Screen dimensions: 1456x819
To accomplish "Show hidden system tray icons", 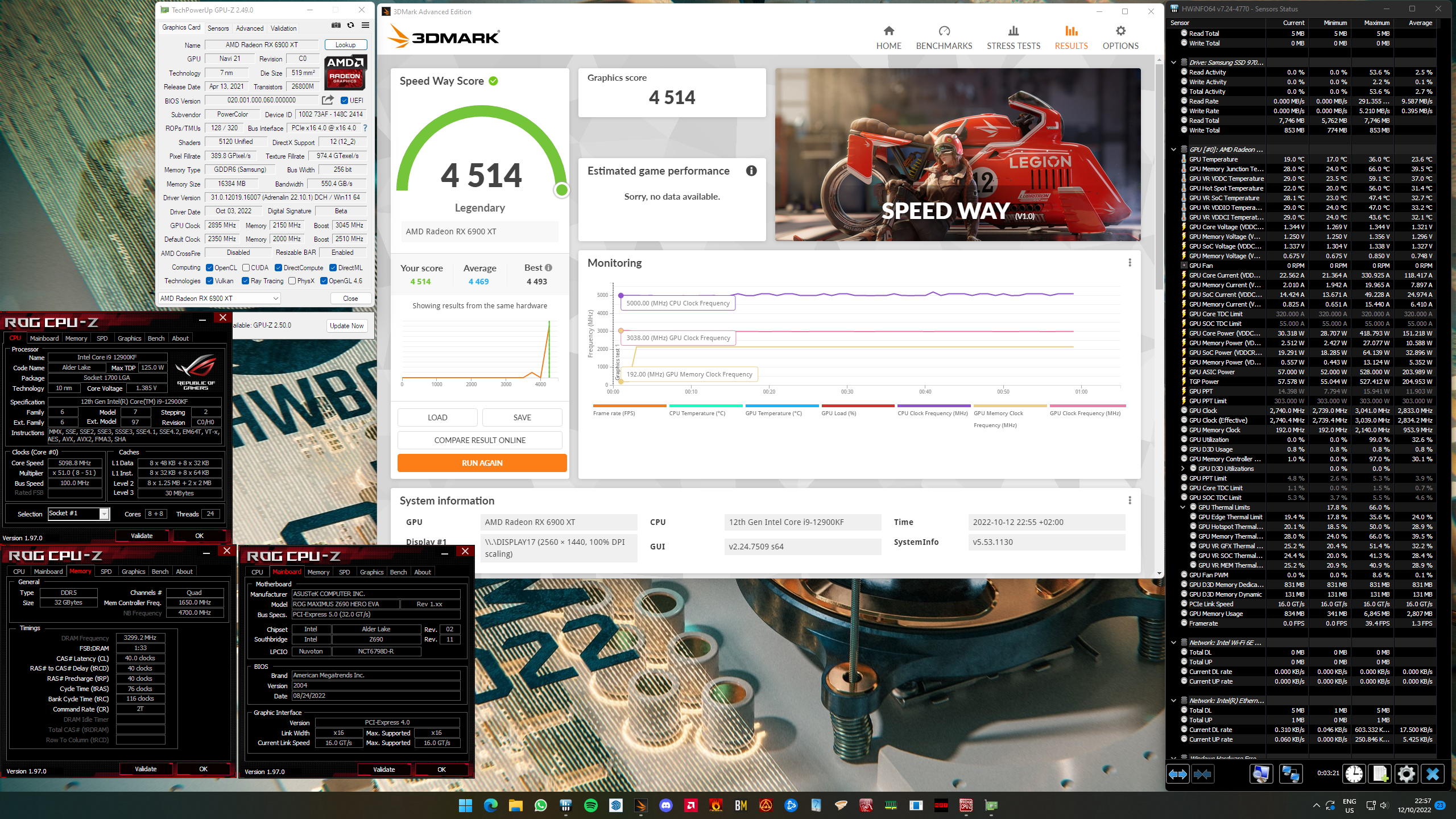I will click(x=1316, y=805).
